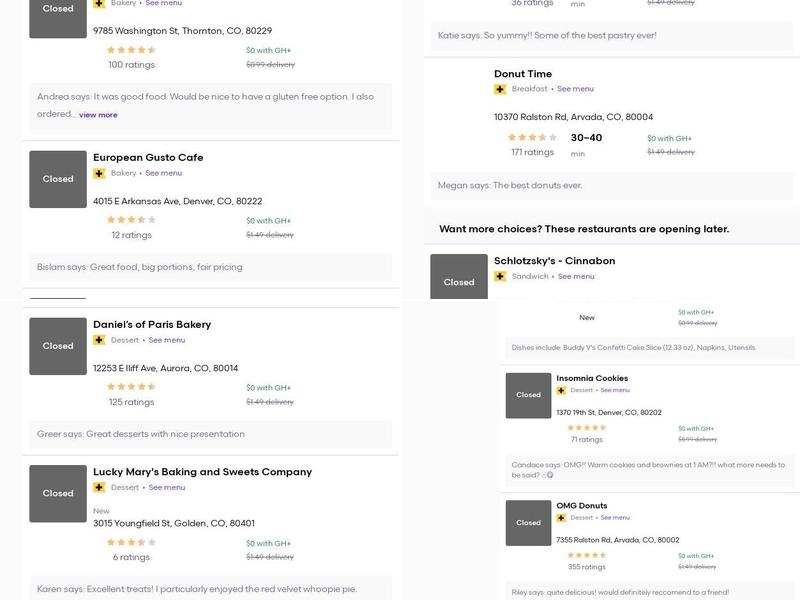
Task: Click the GH+ badge under OMG Donuts
Action: pyautogui.click(x=562, y=518)
